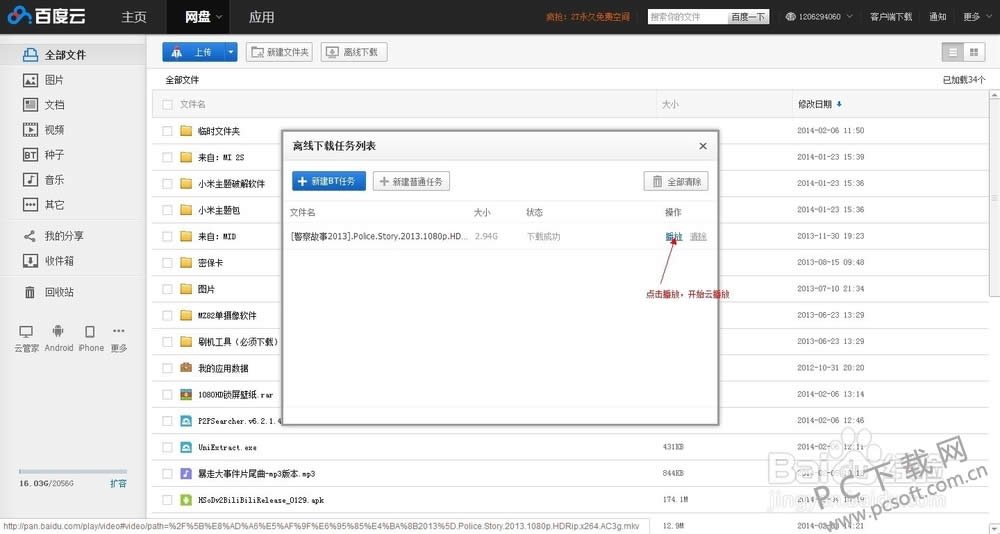Open the 刷机工具（必须下载） folder name

pos(239,341)
